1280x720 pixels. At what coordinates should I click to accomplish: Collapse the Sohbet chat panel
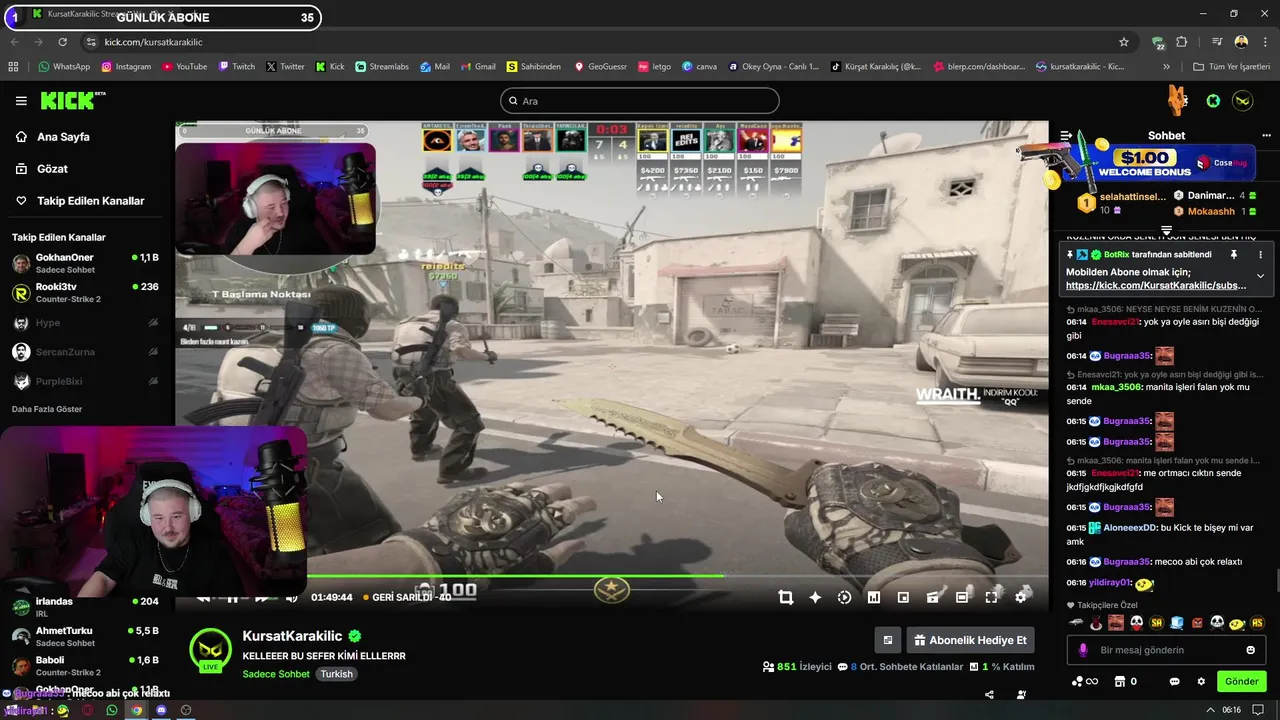[1066, 135]
